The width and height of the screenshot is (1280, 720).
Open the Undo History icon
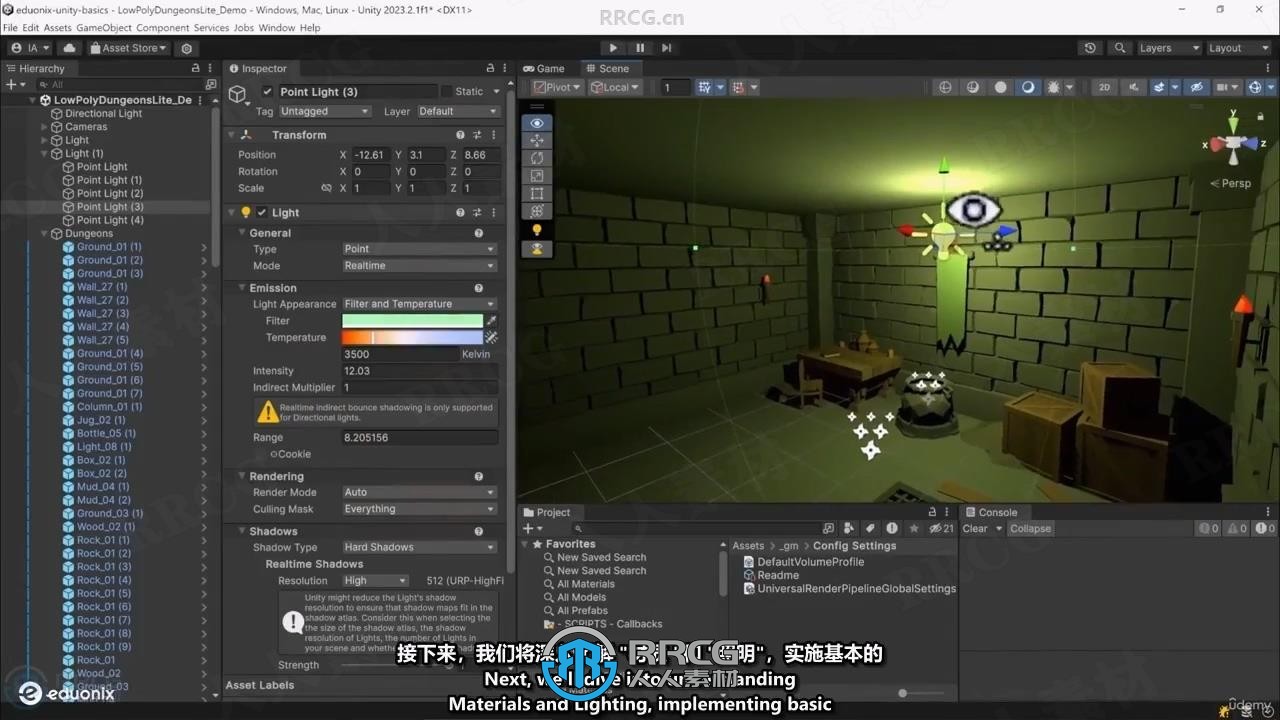1090,48
